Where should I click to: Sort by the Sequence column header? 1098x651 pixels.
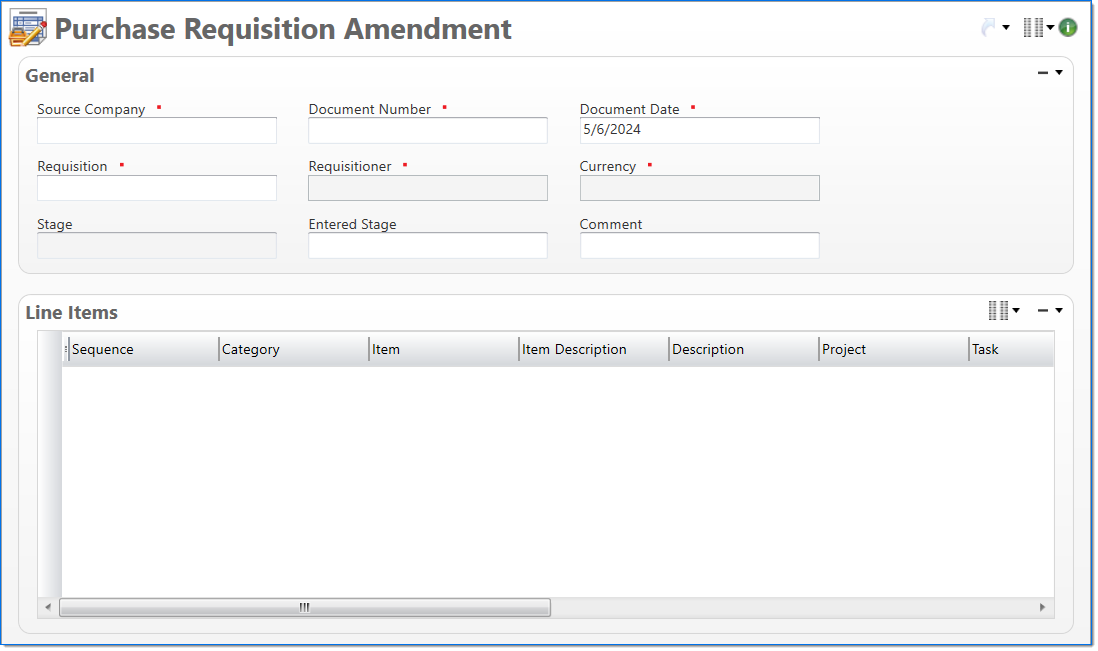coord(140,348)
